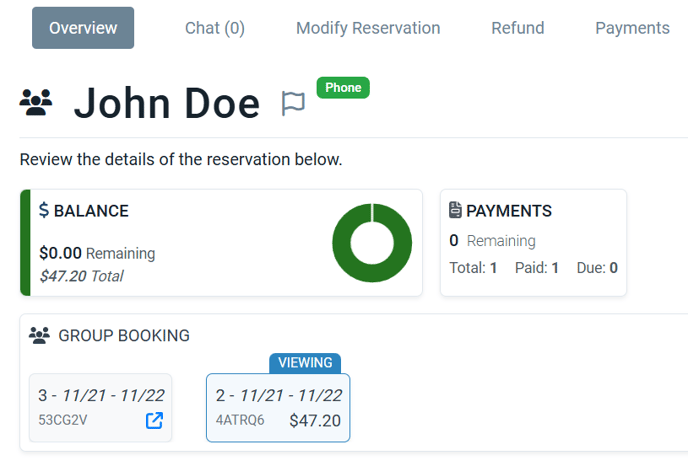
Task: Open the Chat (0) tab
Action: (x=215, y=28)
